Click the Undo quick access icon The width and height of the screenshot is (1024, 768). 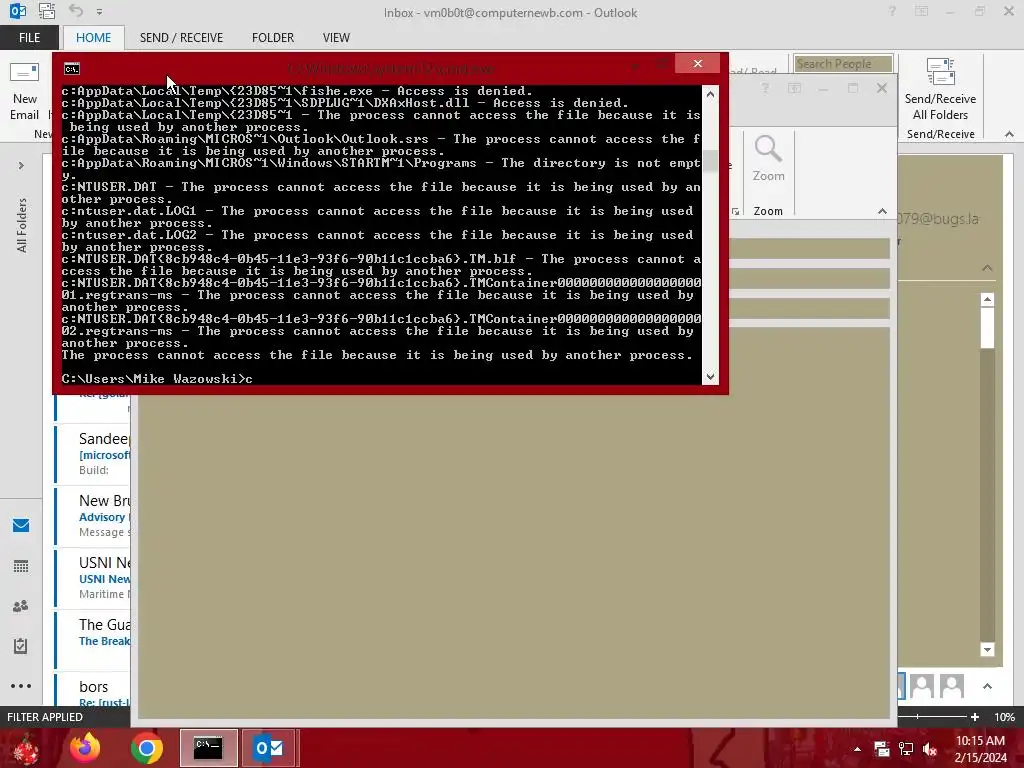point(76,11)
